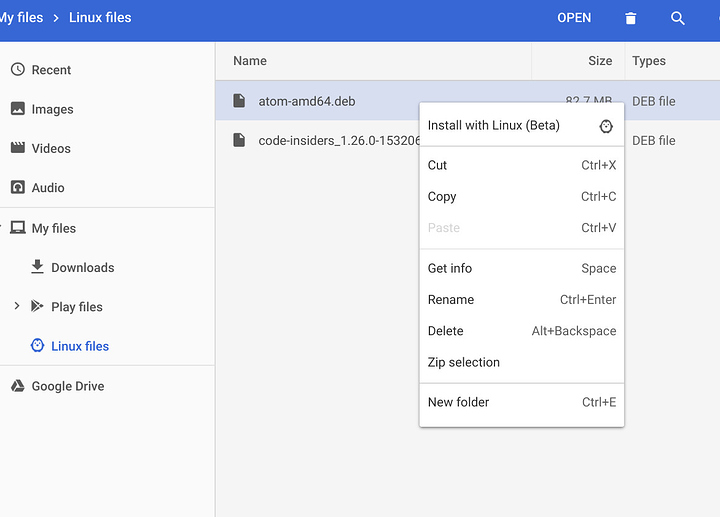Viewport: 720px width, 517px height.
Task: Click the Images picture icon
Action: [17, 109]
